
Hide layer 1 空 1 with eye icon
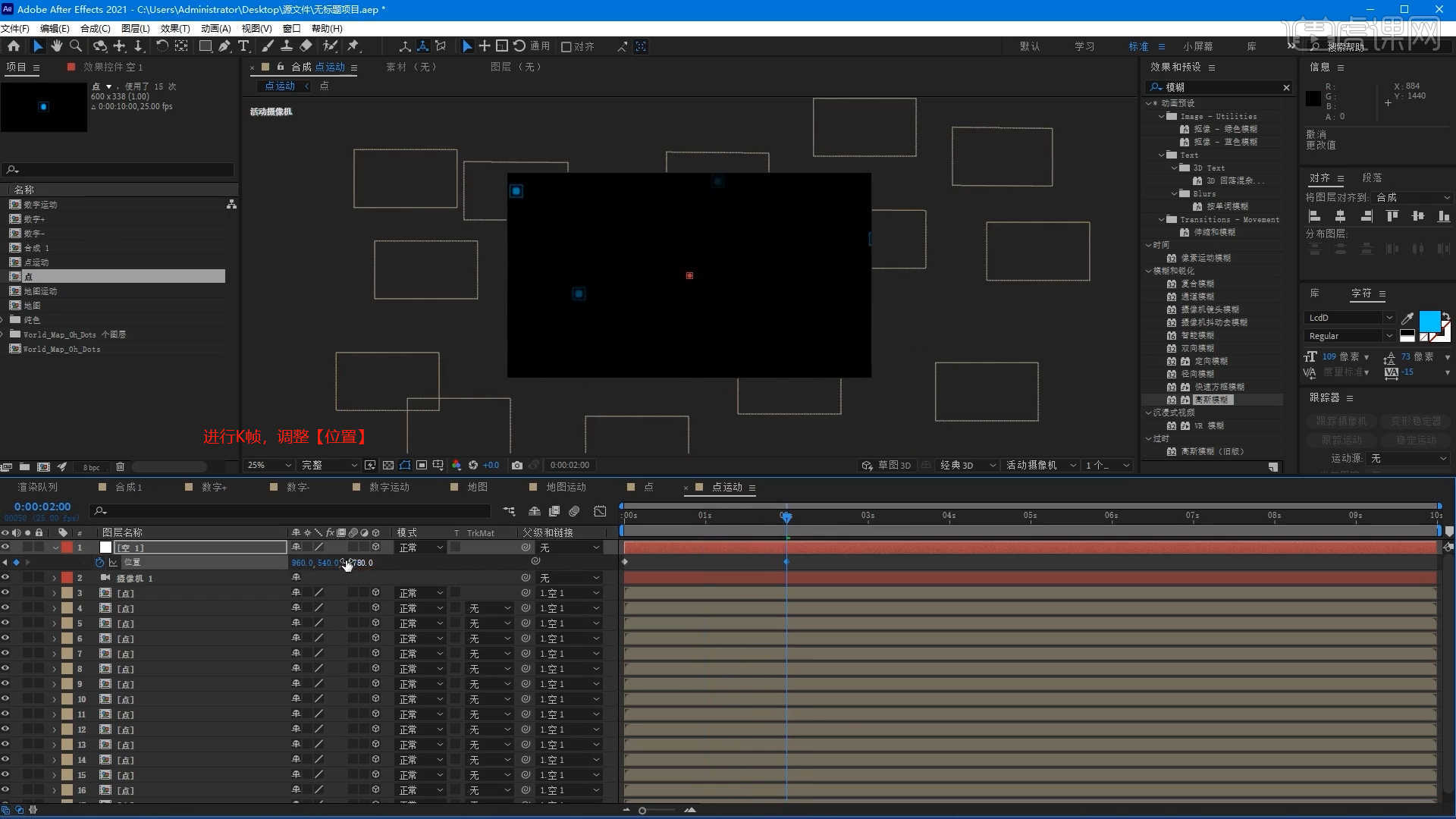coord(5,547)
